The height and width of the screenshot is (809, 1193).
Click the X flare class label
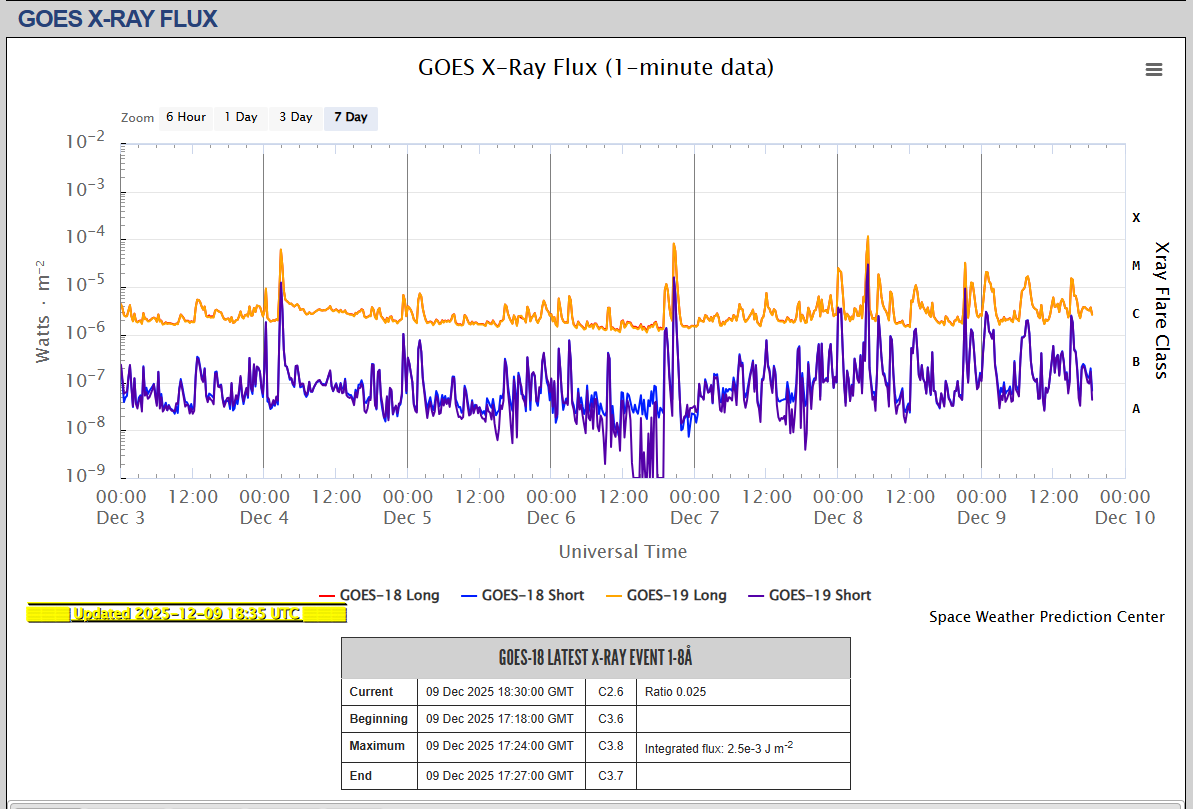tap(1136, 217)
